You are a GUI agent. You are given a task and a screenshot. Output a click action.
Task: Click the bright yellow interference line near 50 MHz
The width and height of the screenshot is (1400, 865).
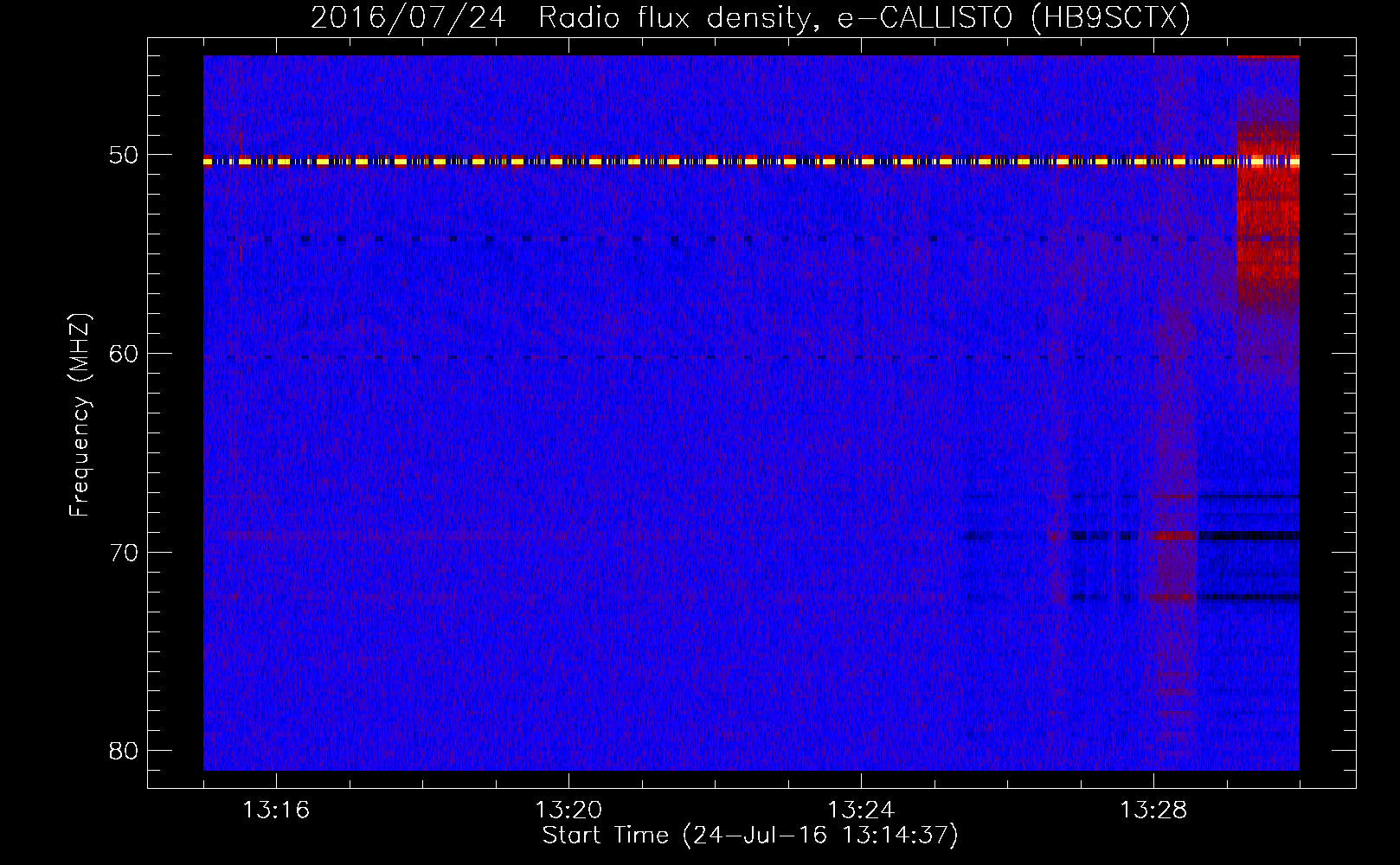[751, 161]
